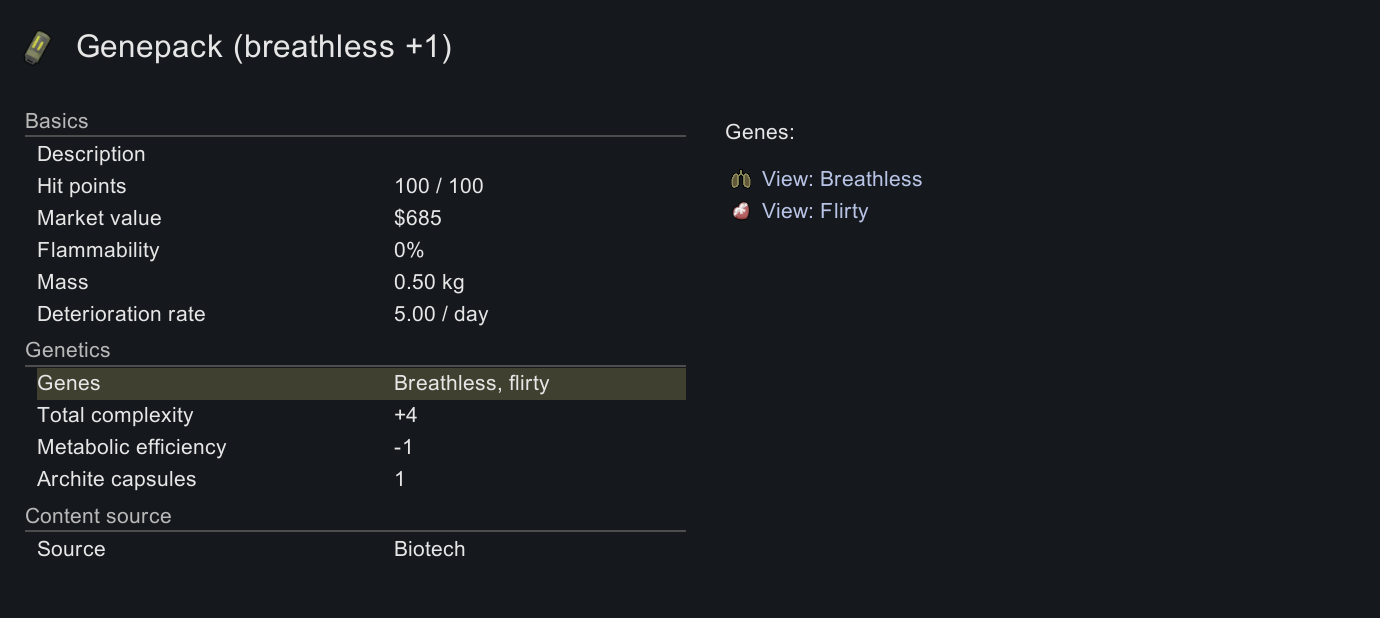Image resolution: width=1380 pixels, height=618 pixels.
Task: Click the genepack icon beside the title
Action: (x=37, y=47)
